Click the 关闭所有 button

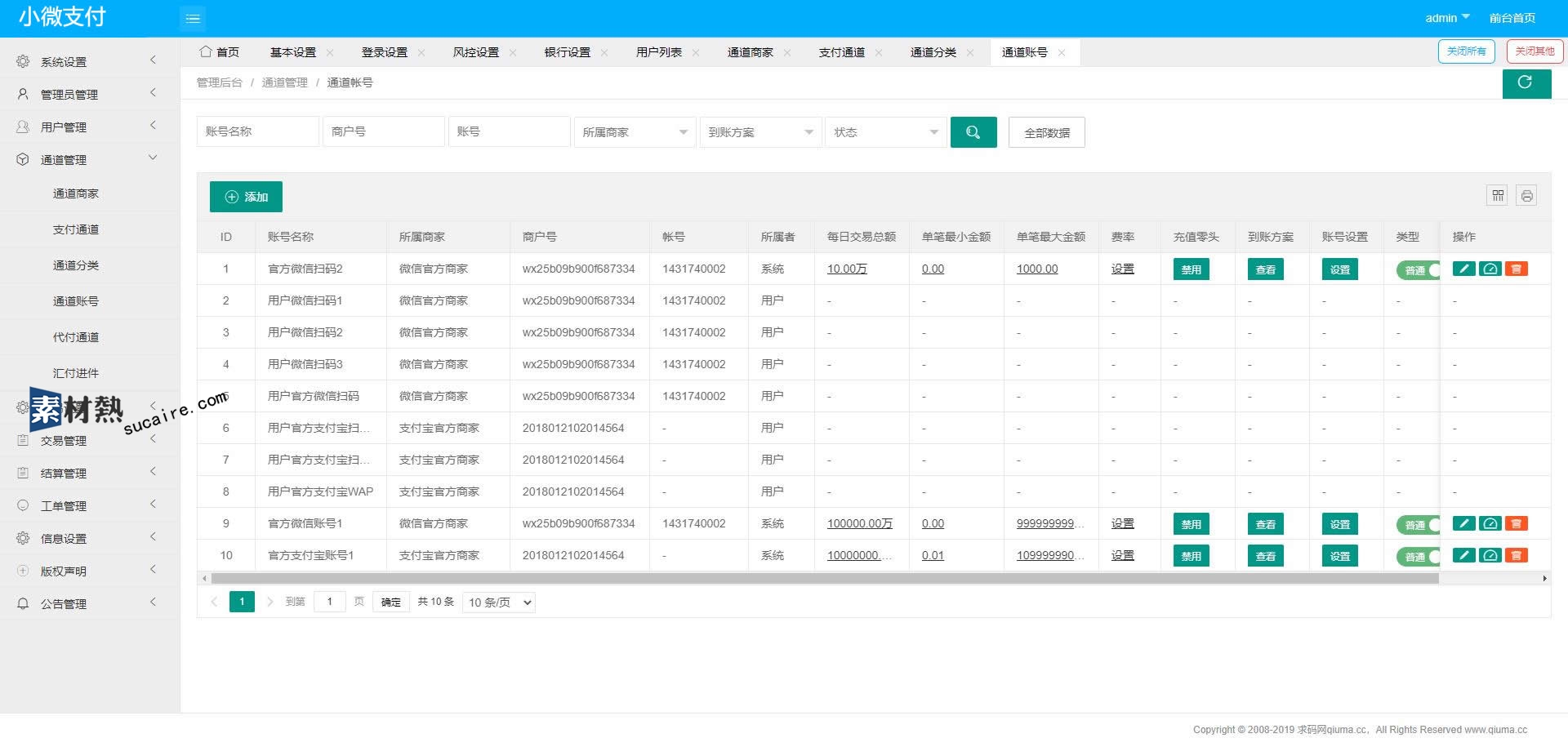point(1467,51)
